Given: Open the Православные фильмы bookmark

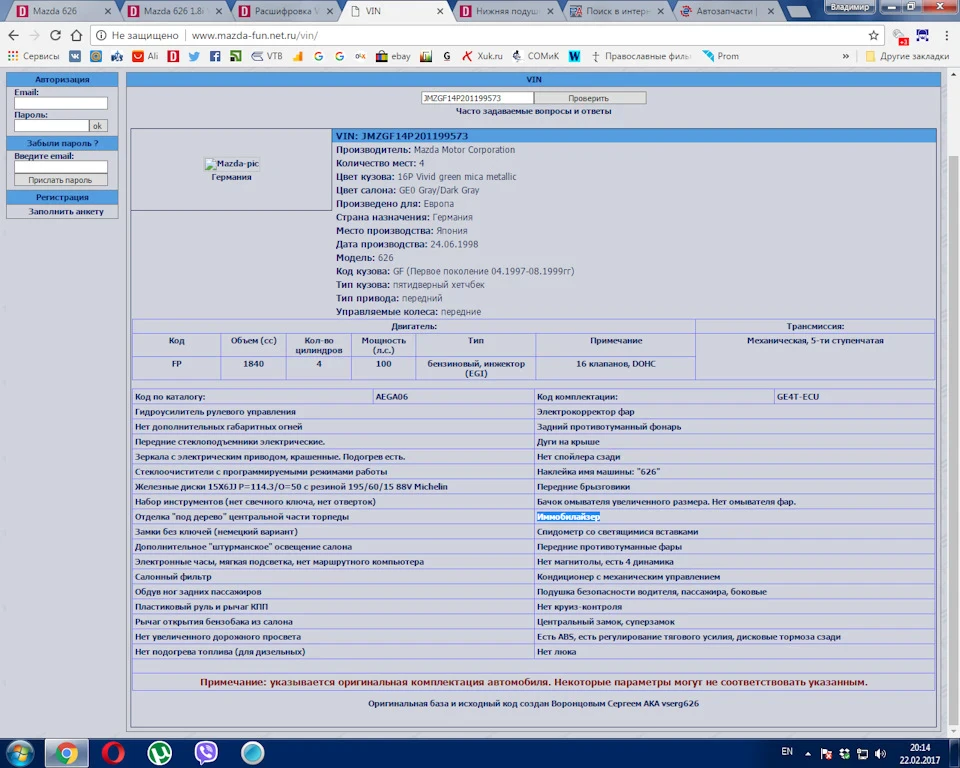Looking at the screenshot, I should (x=642, y=56).
